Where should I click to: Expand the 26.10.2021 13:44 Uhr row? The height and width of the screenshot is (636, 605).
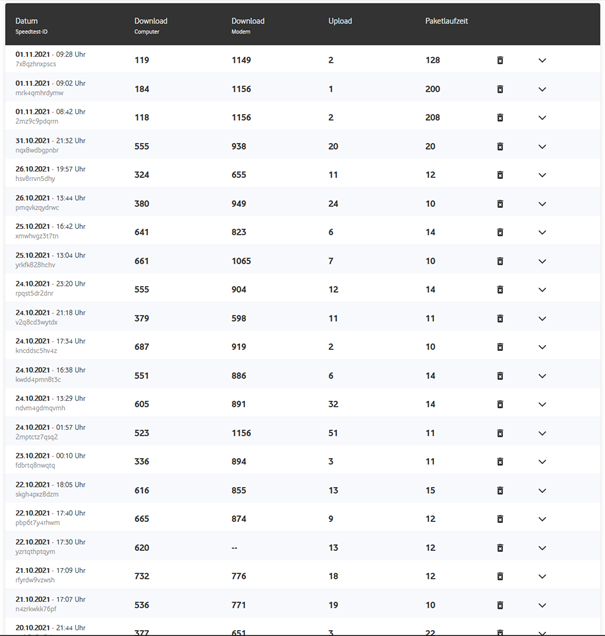542,204
